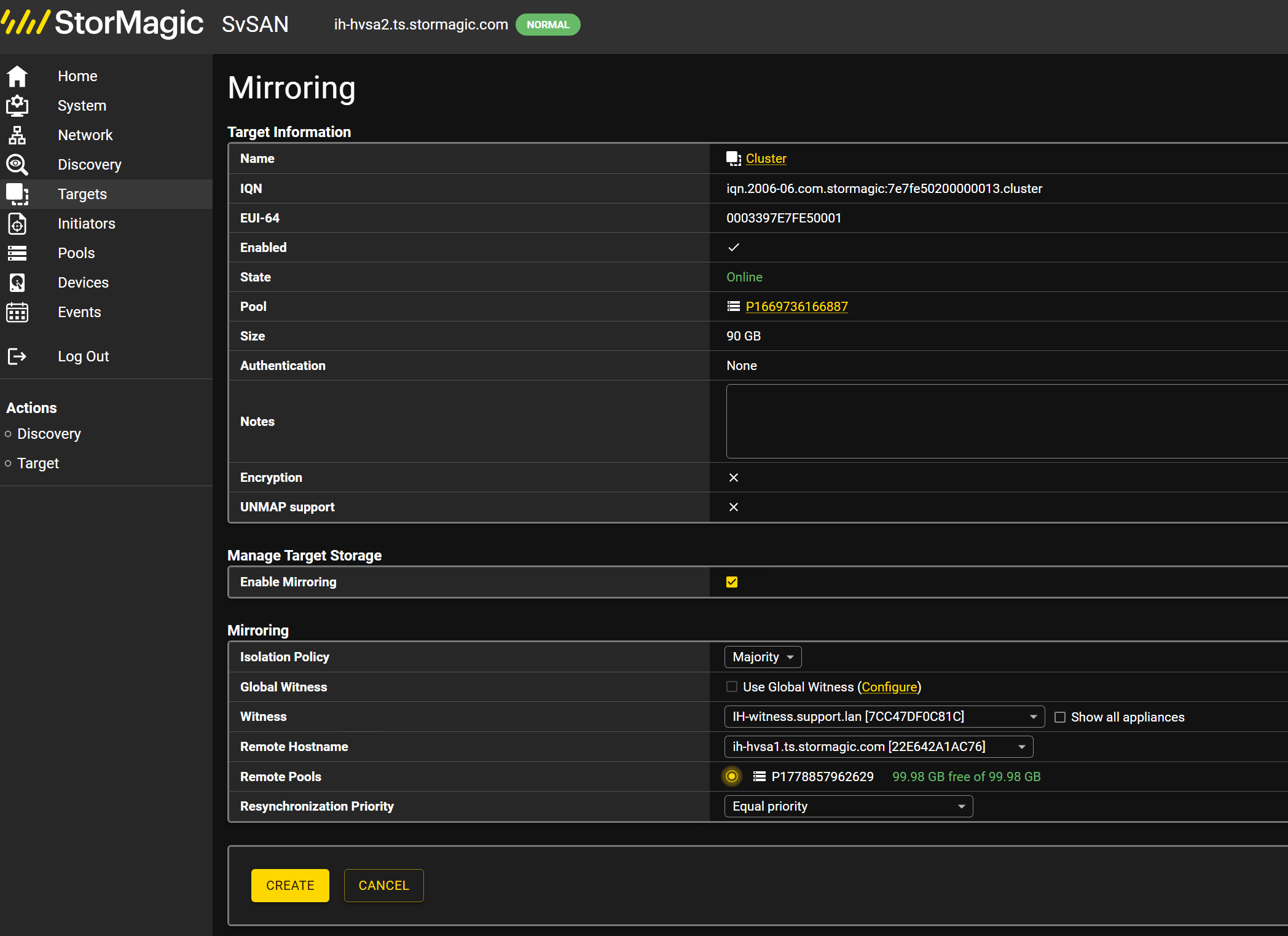Click the IQN value text
Viewport: 1288px width, 936px height.
click(884, 189)
